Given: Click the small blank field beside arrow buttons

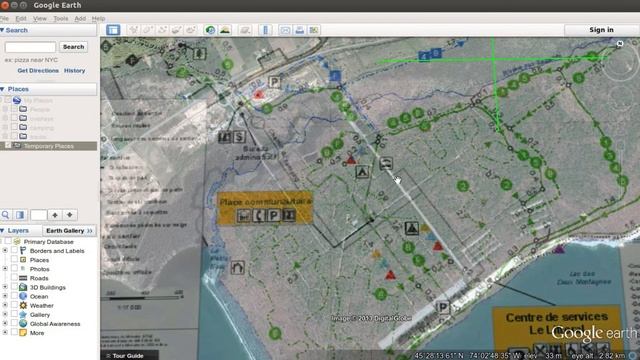Looking at the screenshot, I should (39, 215).
